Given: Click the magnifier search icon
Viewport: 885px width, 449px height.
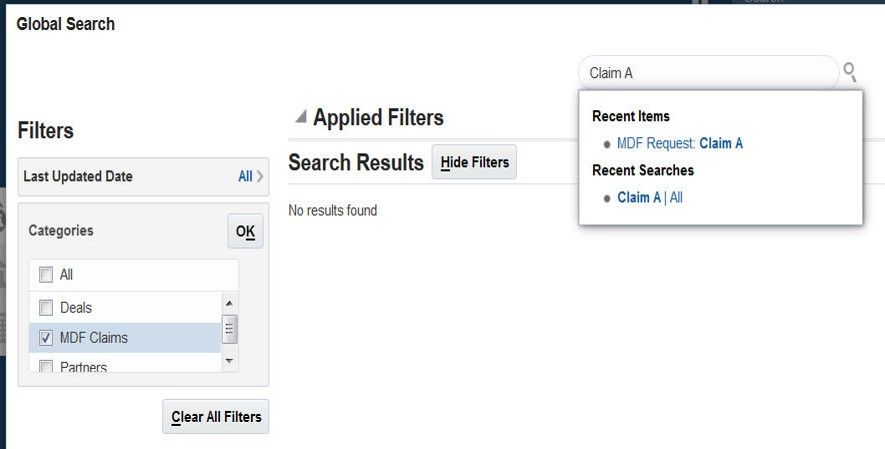Looking at the screenshot, I should click(850, 72).
